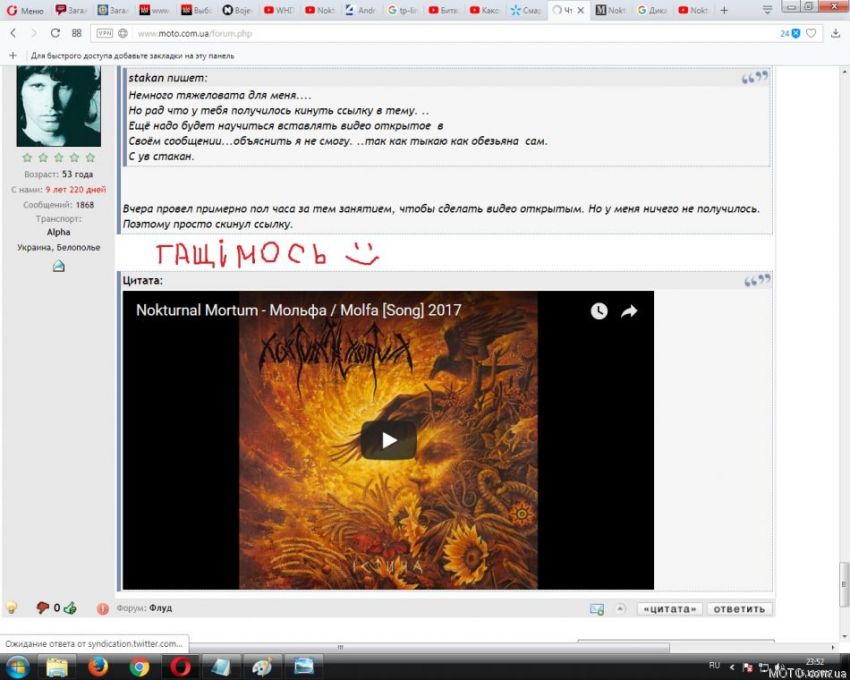Click the «цитата» button

[x=670, y=609]
